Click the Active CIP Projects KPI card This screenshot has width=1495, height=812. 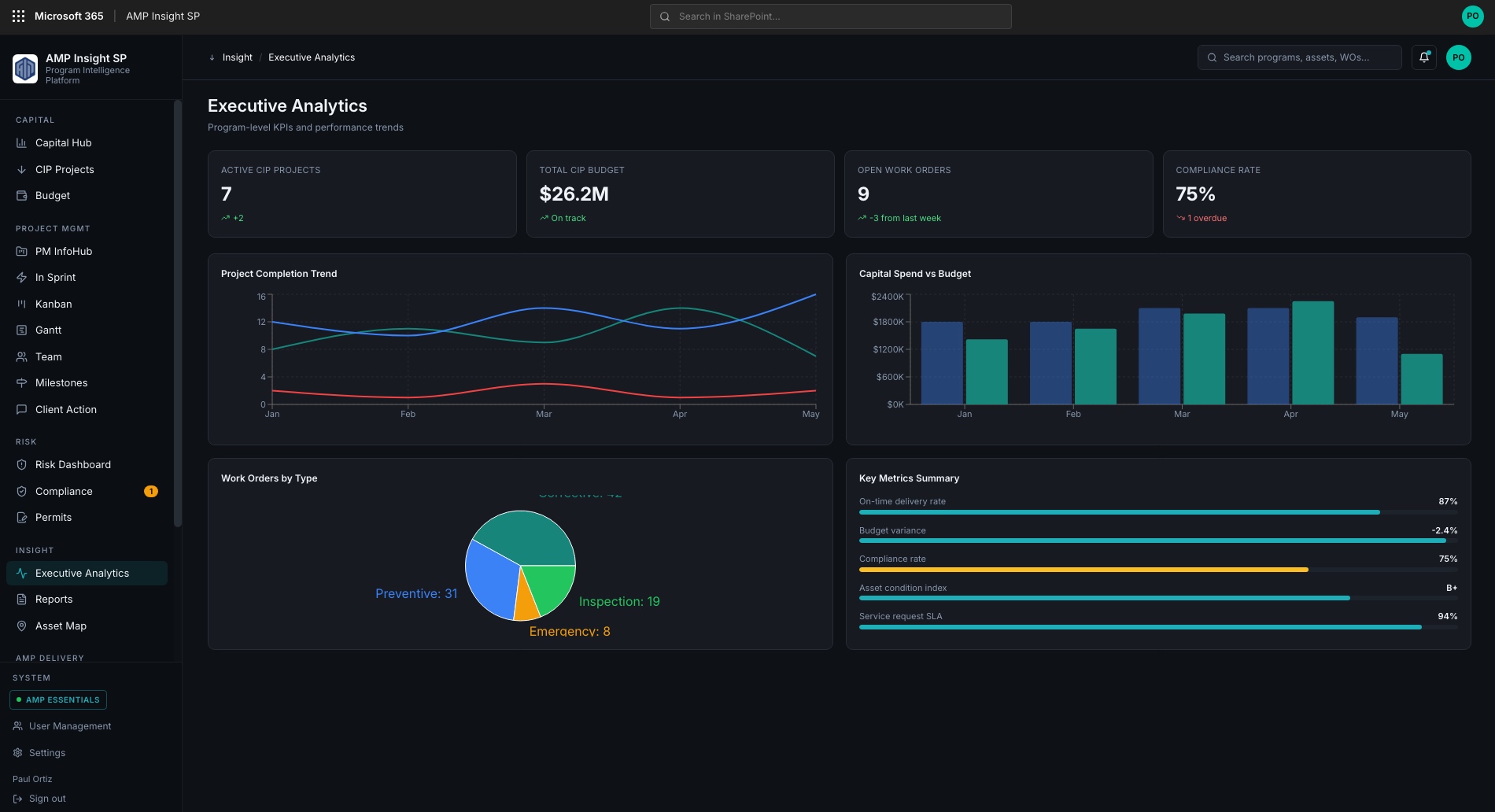tap(362, 194)
